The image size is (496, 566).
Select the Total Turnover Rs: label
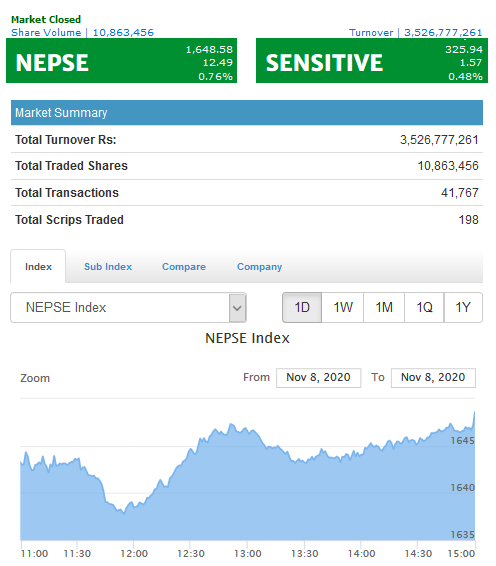[x=66, y=140]
